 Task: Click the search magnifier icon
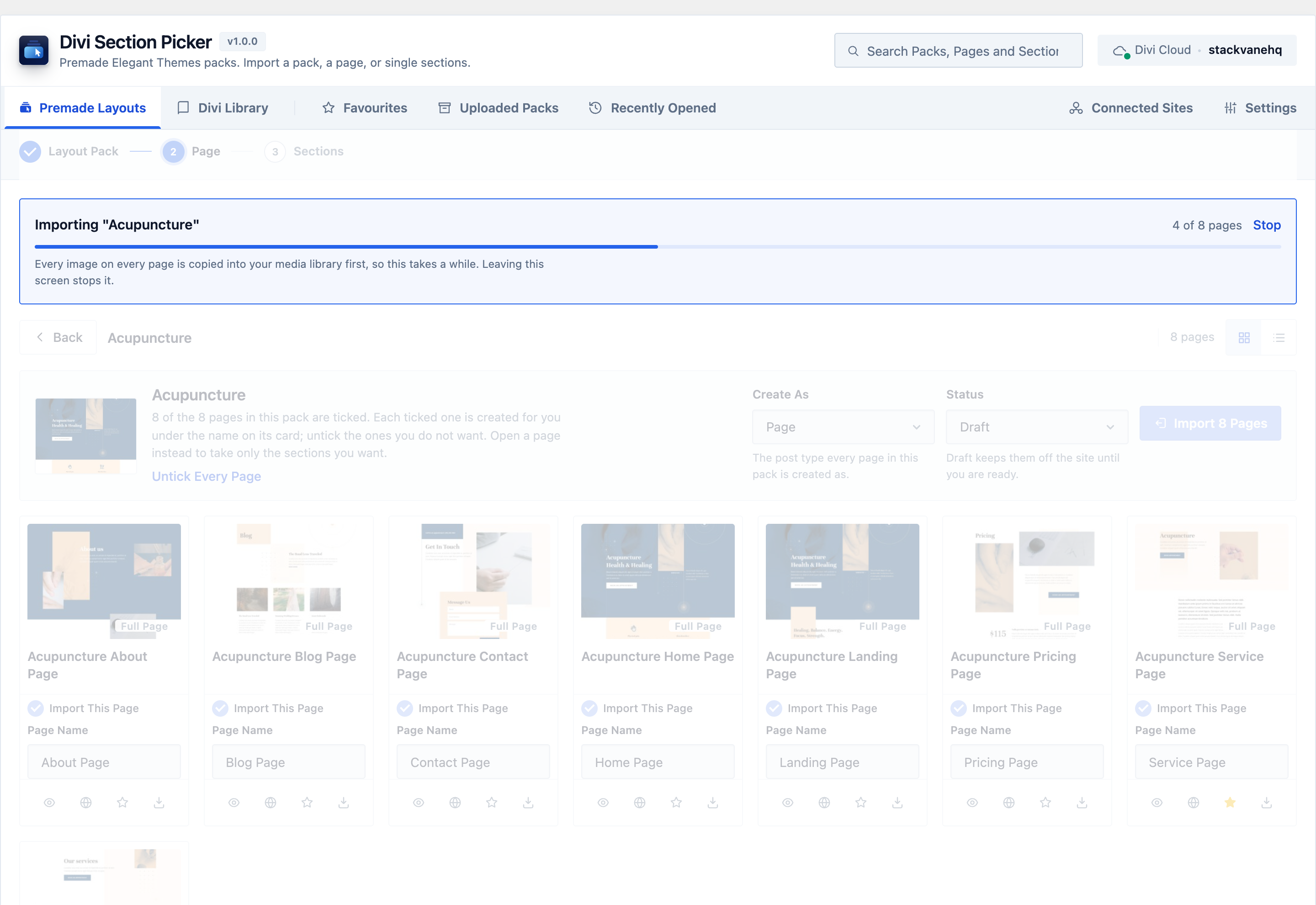(x=853, y=51)
